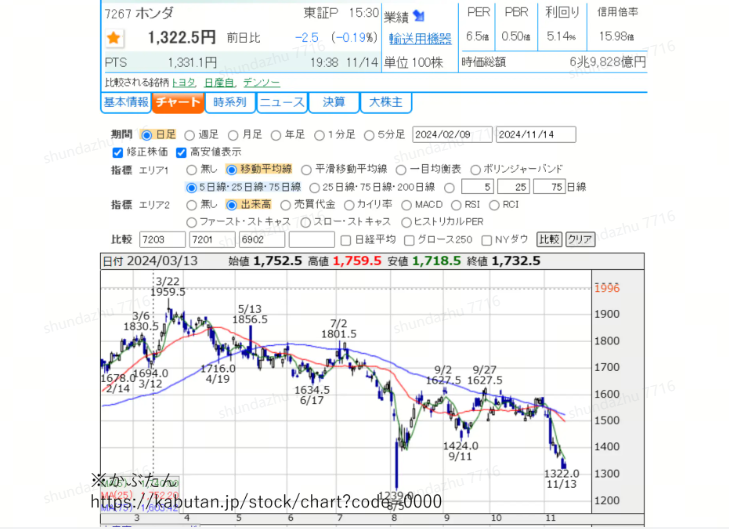Image resolution: width=729 pixels, height=529 pixels.
Task: Click the 1996 price marker on axis
Action: coord(607,288)
